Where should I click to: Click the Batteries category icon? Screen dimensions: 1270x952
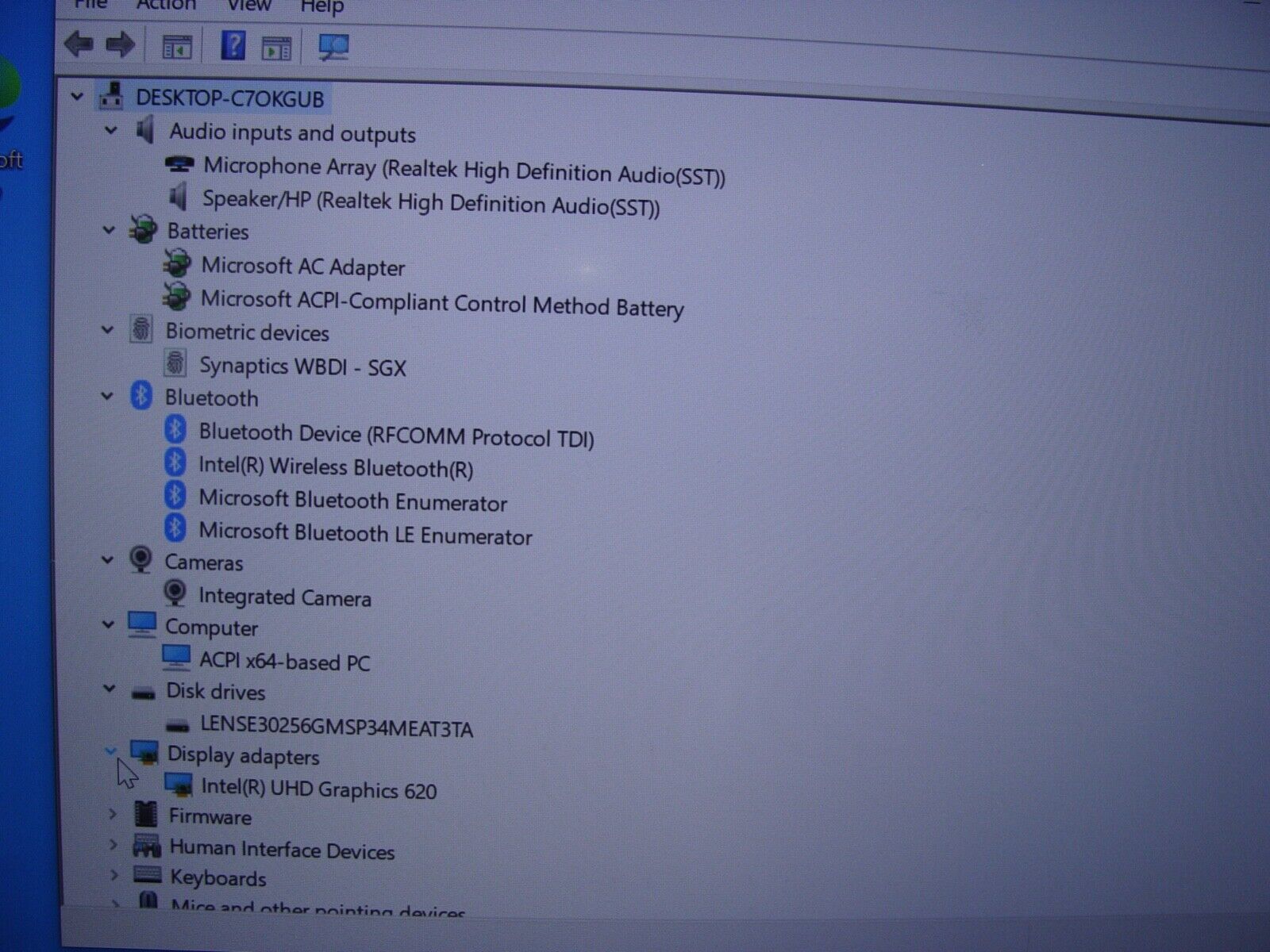[x=144, y=229]
